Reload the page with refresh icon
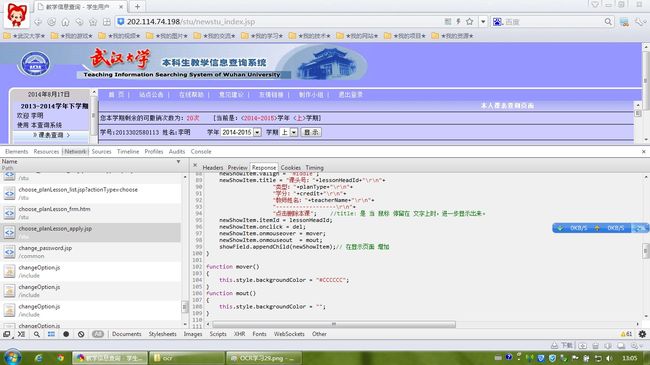The image size is (650, 365). click(52, 22)
